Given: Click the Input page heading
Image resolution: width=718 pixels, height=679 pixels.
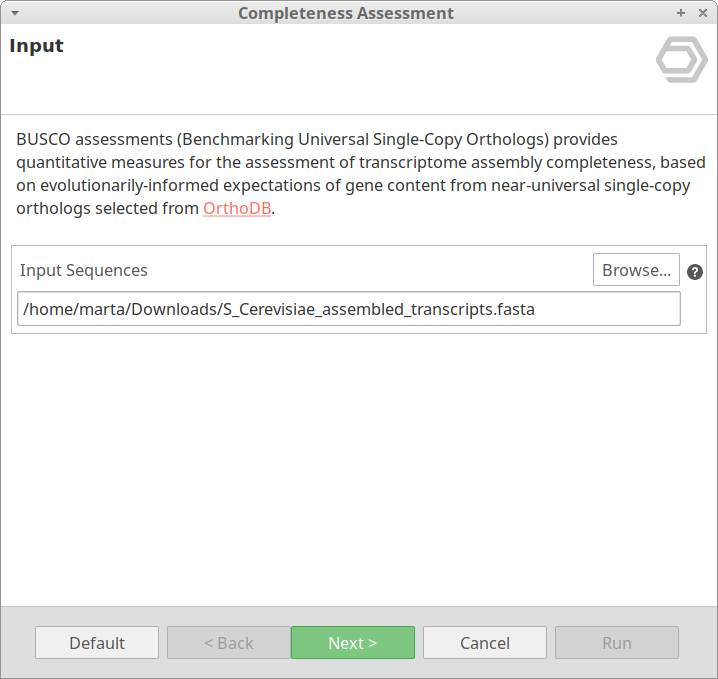Looking at the screenshot, I should [36, 46].
